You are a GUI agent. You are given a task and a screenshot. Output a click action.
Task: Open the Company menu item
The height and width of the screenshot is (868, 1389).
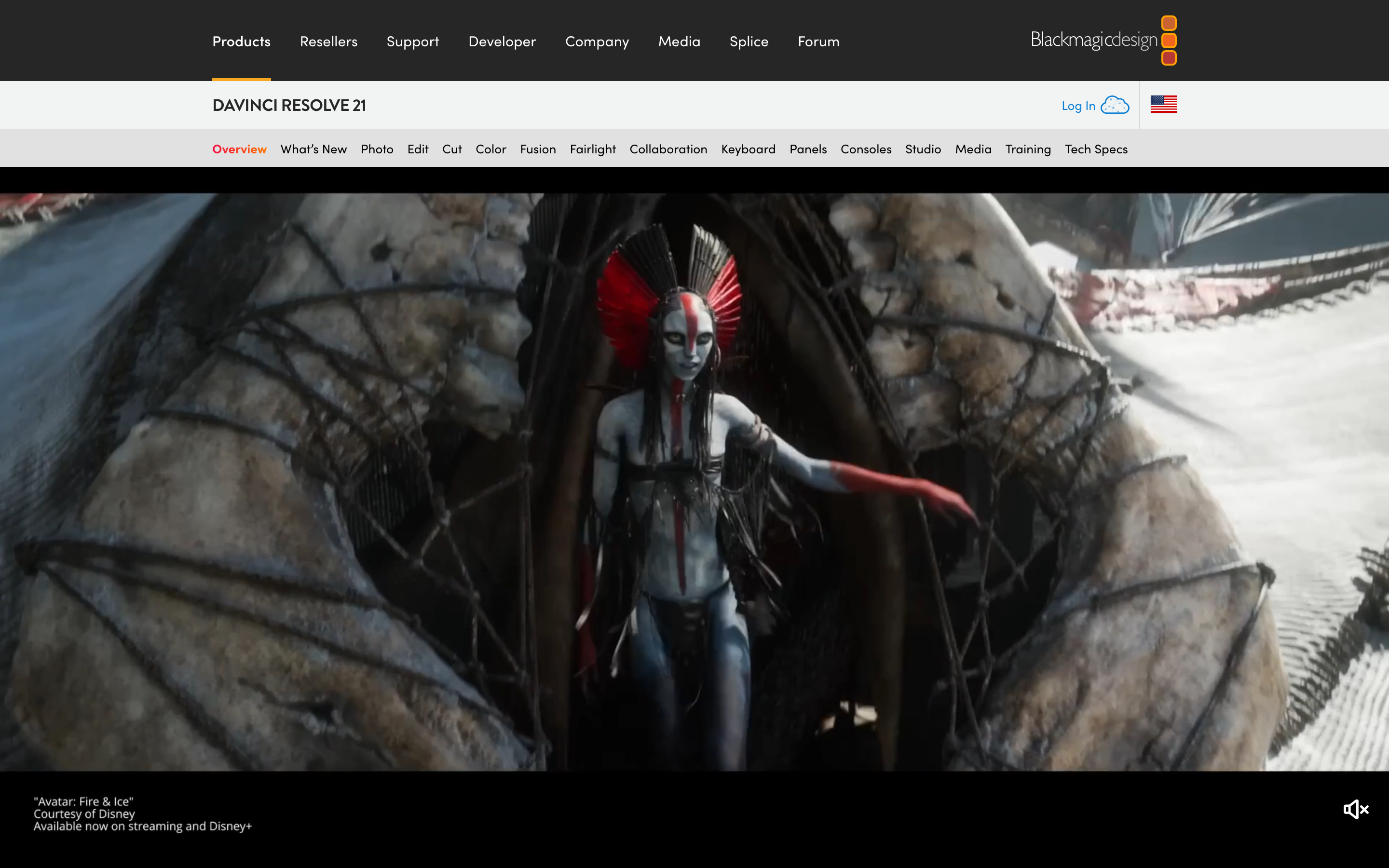point(597,41)
